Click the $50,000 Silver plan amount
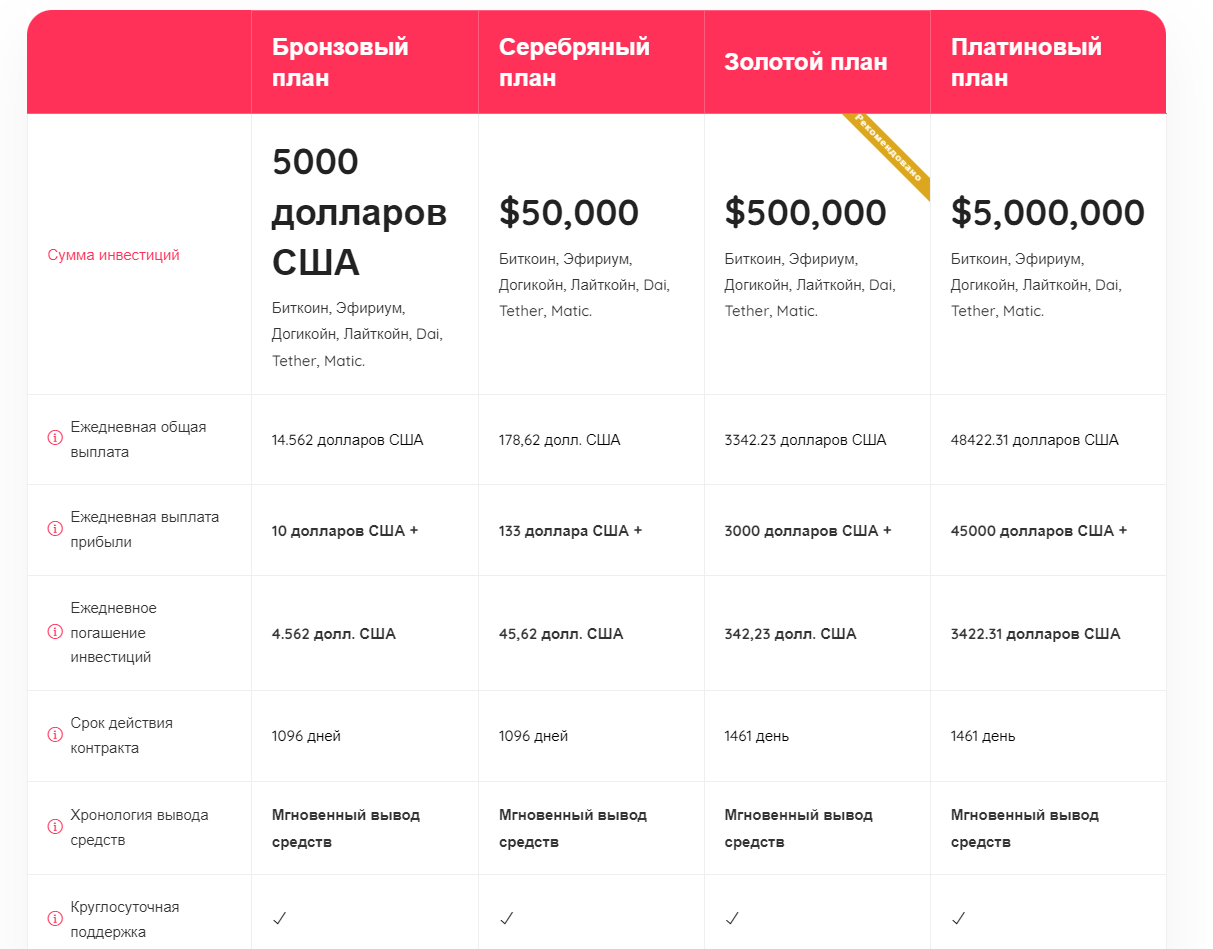Image resolution: width=1213 pixels, height=949 pixels. click(568, 213)
